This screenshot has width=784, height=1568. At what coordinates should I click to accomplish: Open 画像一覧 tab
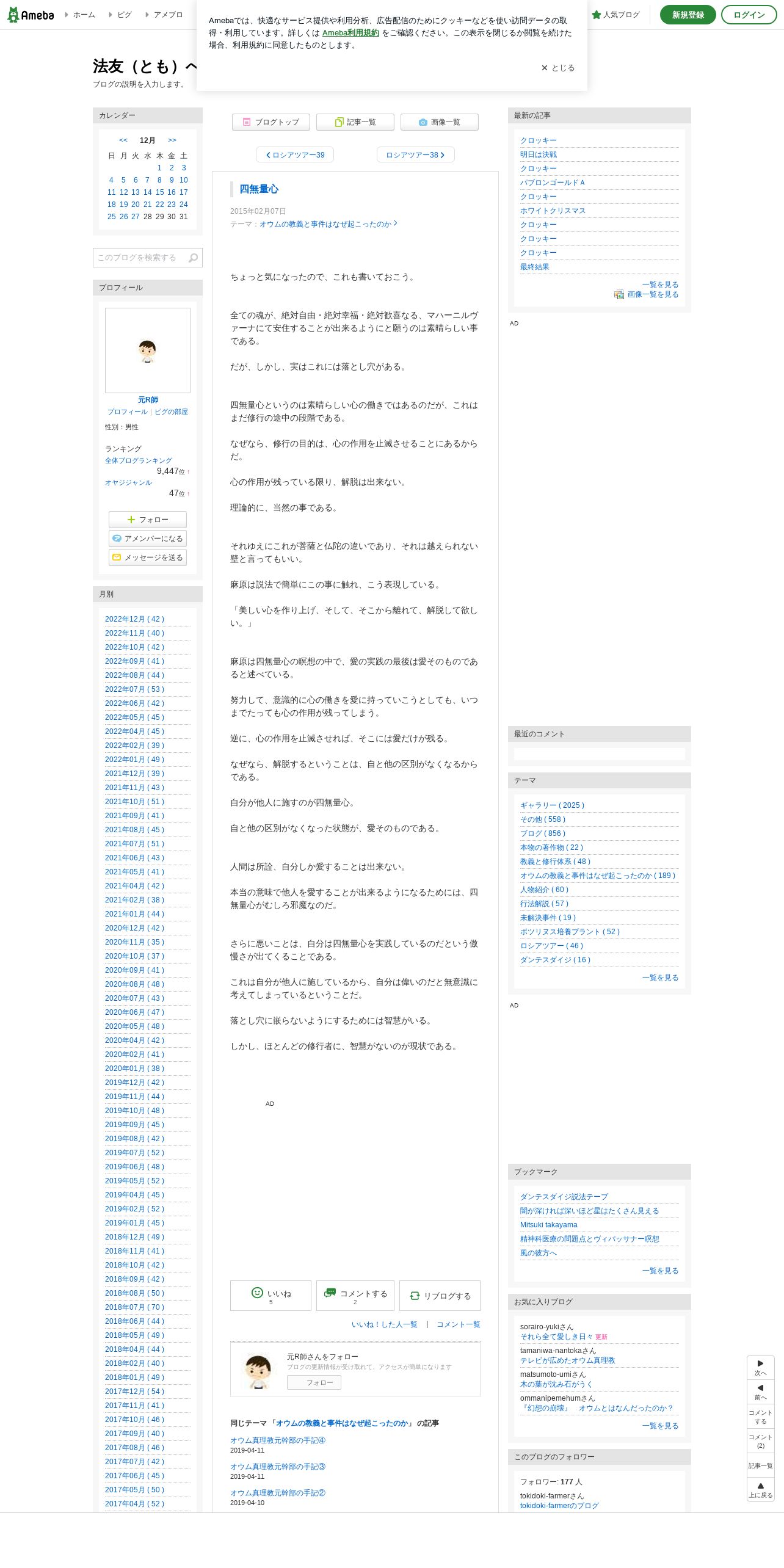(x=440, y=122)
